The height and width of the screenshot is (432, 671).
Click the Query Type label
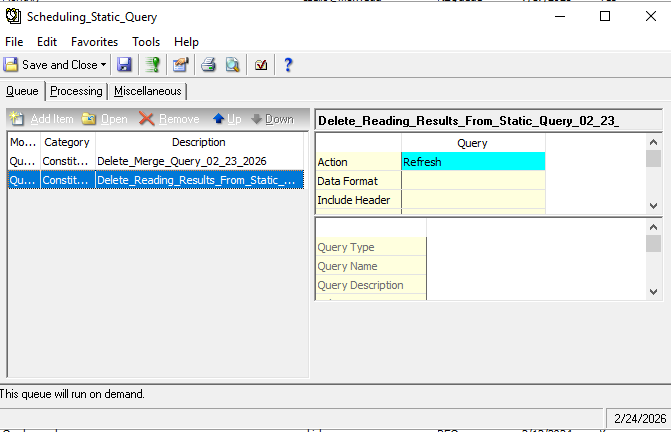[x=371, y=247]
